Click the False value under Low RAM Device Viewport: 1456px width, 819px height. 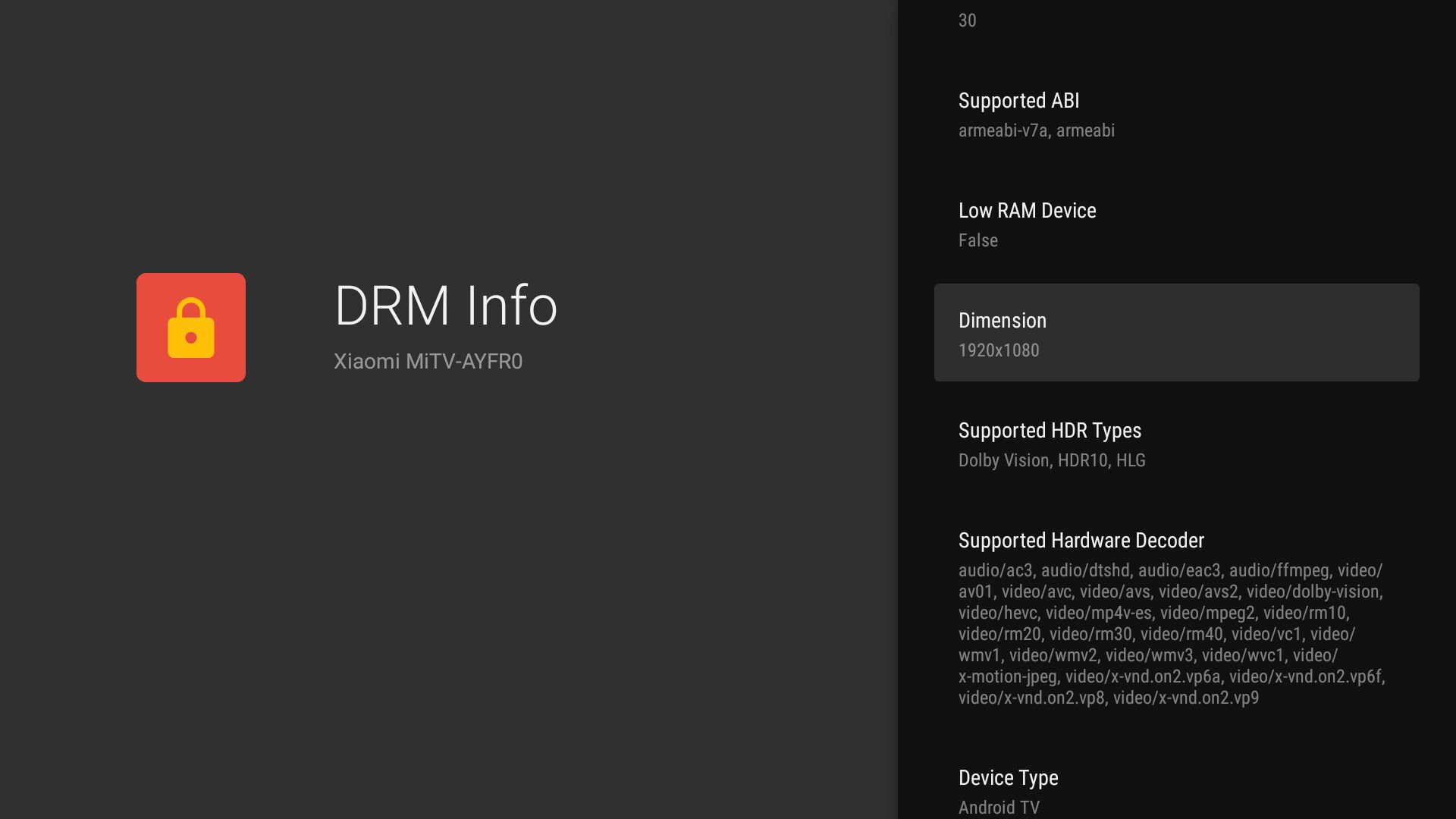978,240
